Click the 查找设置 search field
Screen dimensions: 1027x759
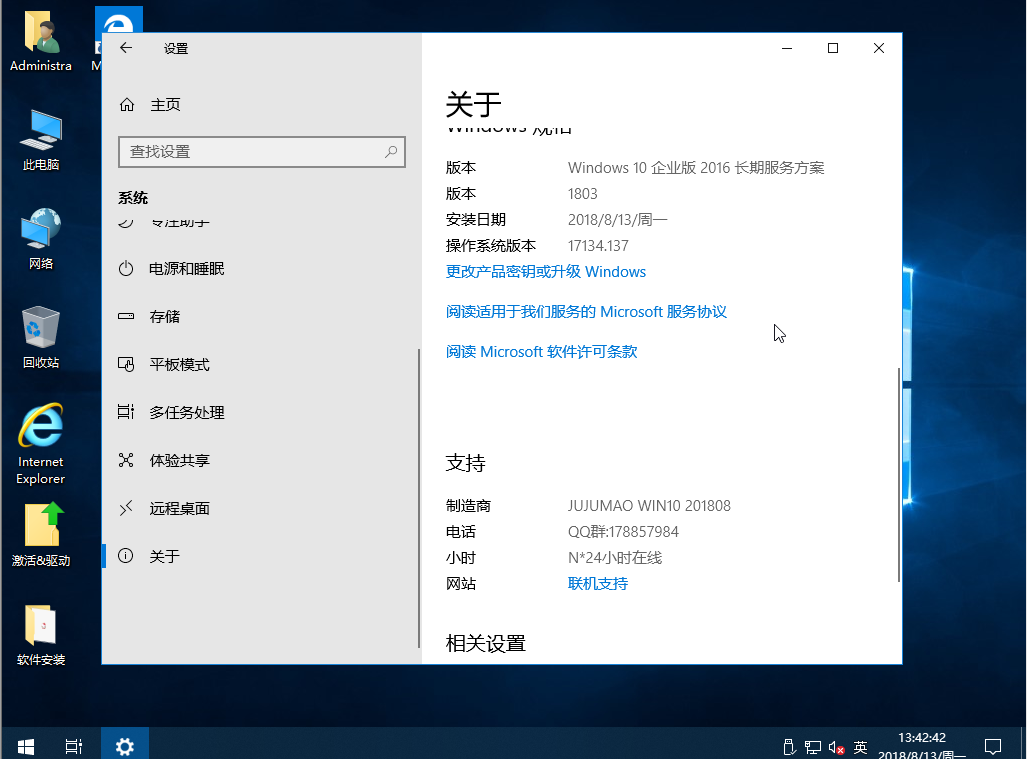pyautogui.click(x=261, y=152)
